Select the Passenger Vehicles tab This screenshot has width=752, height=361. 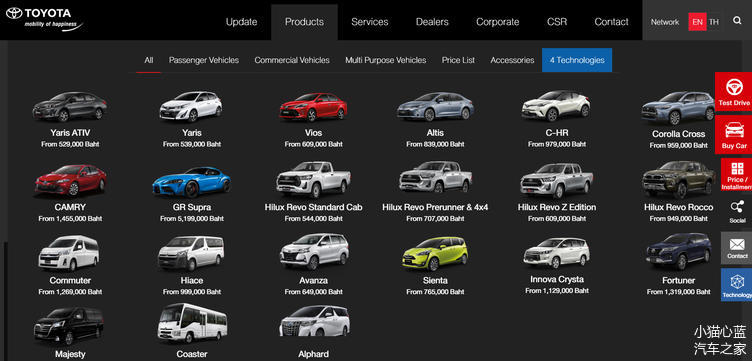204,60
